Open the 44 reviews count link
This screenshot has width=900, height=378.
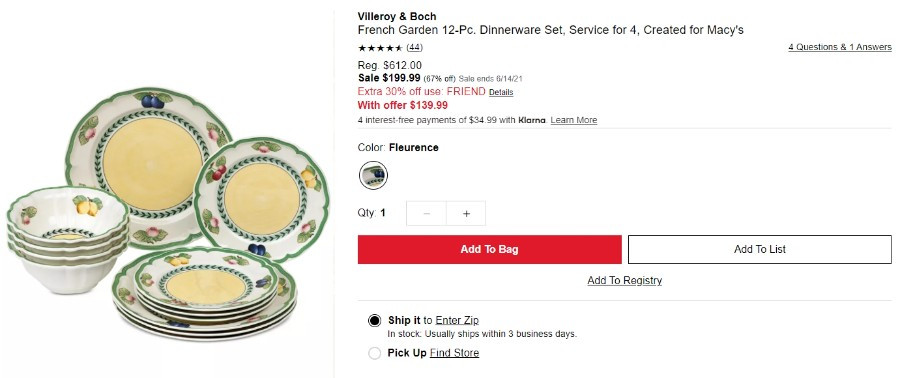[414, 48]
